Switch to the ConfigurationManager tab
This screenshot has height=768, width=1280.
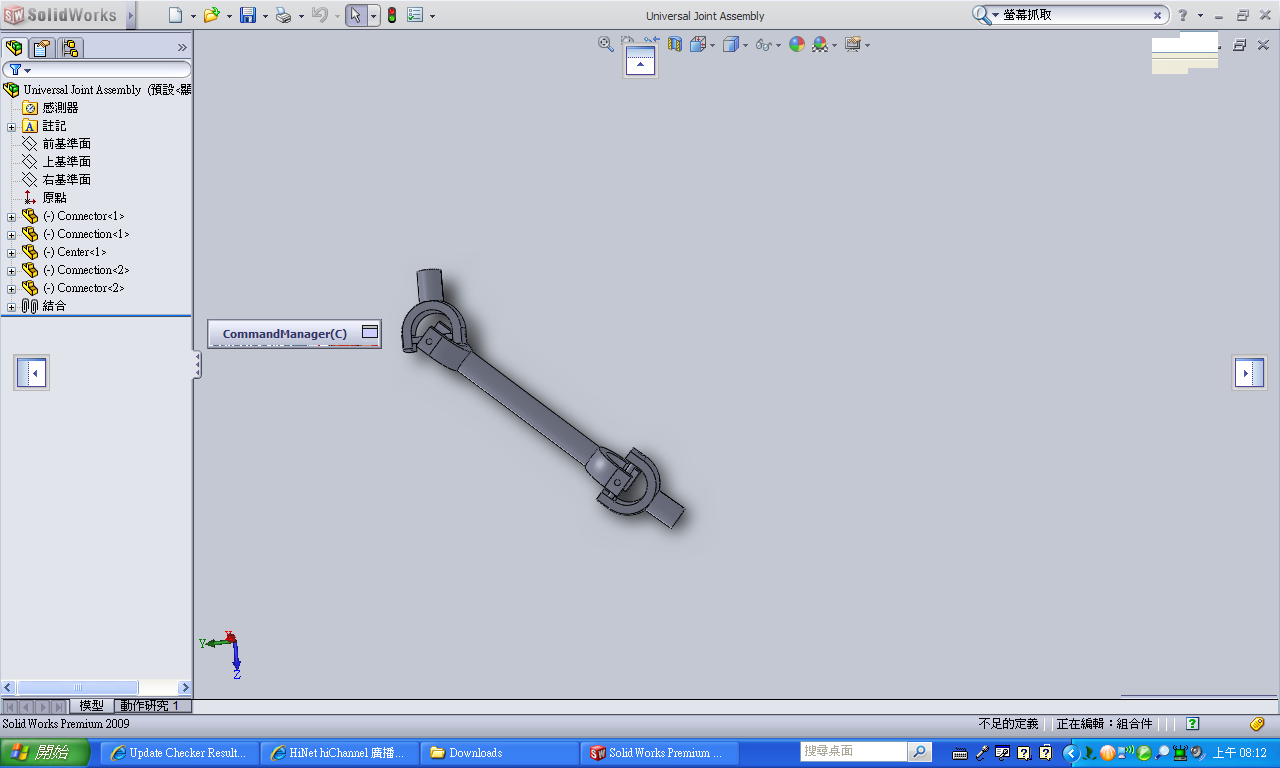point(70,48)
